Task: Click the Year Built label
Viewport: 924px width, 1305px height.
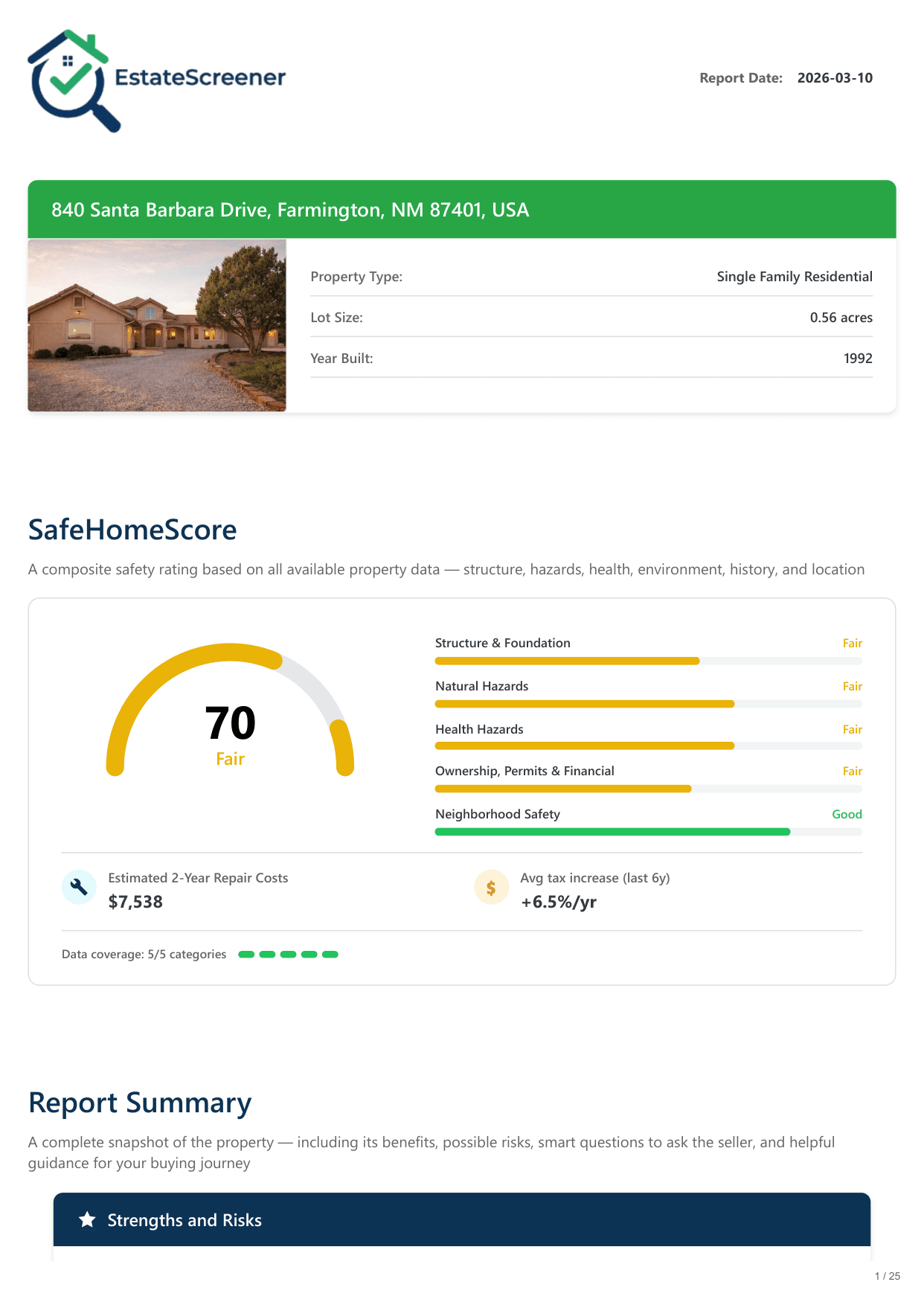Action: [341, 359]
